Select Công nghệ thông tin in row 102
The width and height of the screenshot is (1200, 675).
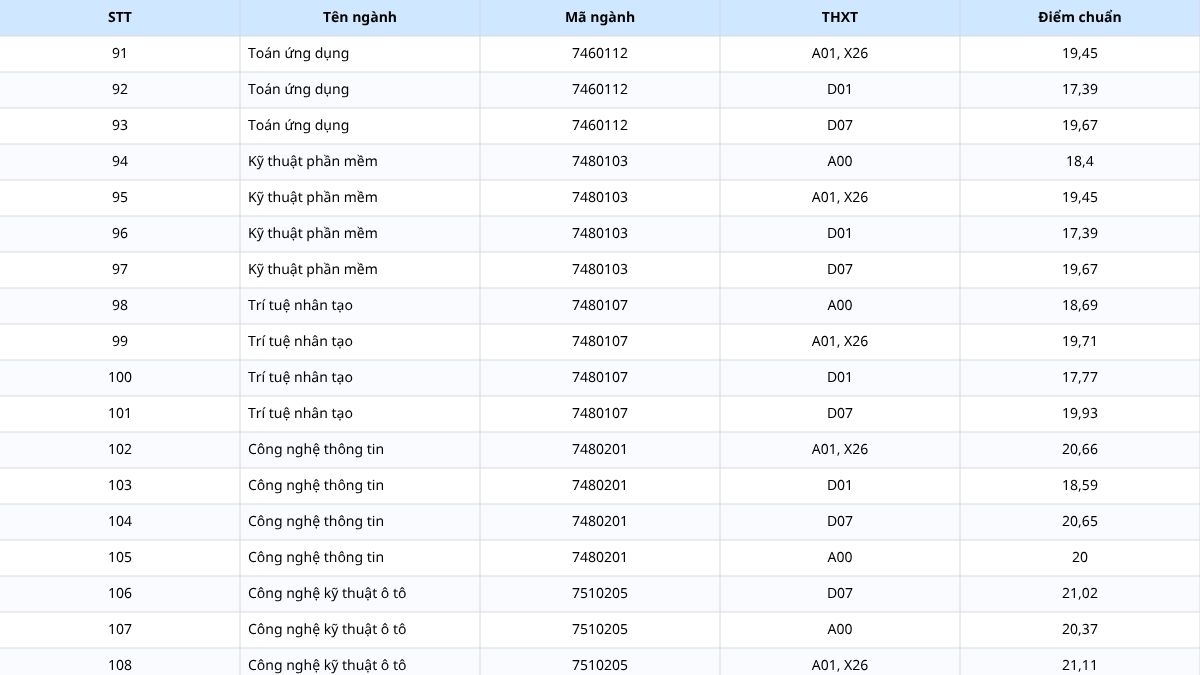pyautogui.click(x=316, y=449)
